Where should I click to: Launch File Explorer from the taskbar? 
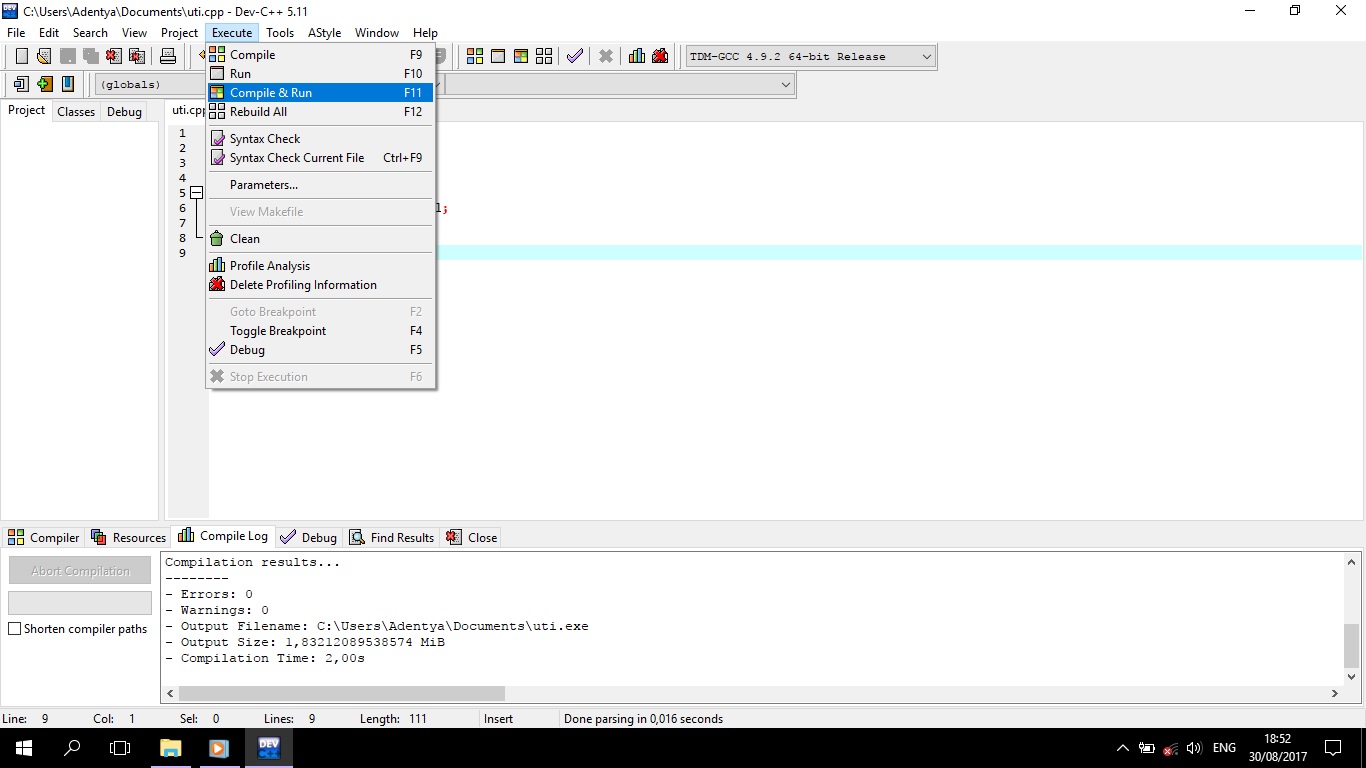(170, 748)
